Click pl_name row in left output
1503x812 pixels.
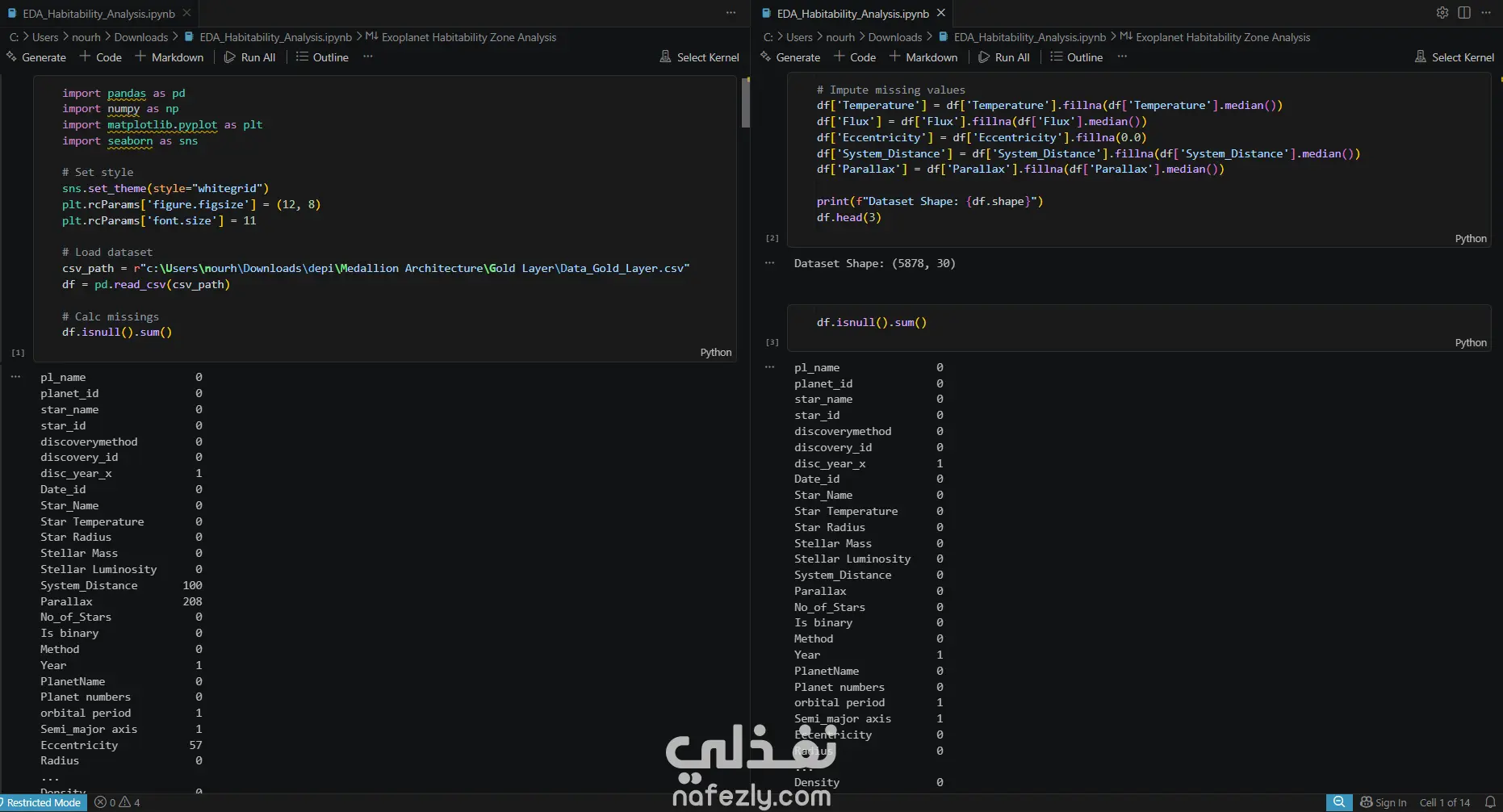121,378
